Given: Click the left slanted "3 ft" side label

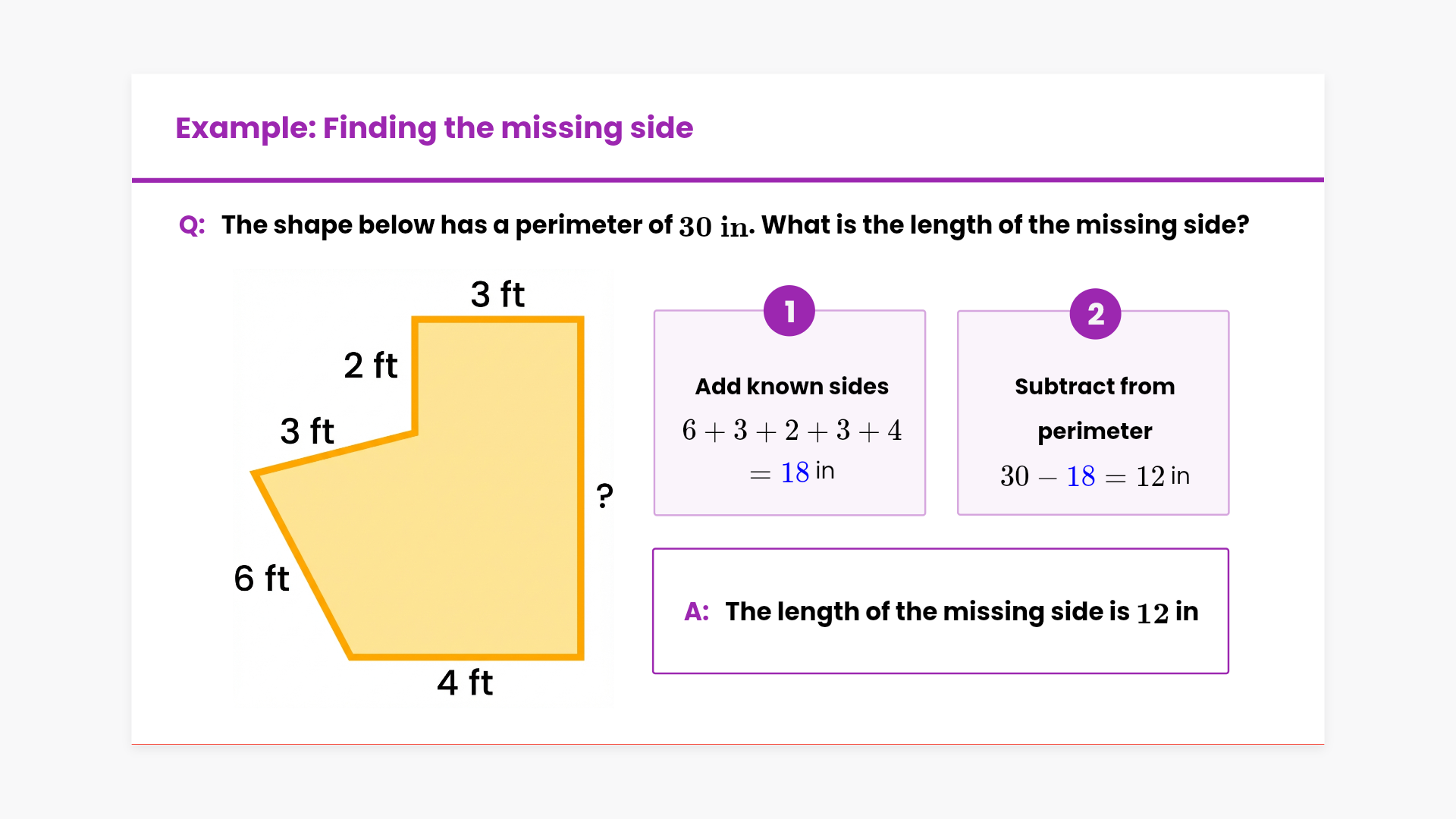Looking at the screenshot, I should (x=307, y=431).
